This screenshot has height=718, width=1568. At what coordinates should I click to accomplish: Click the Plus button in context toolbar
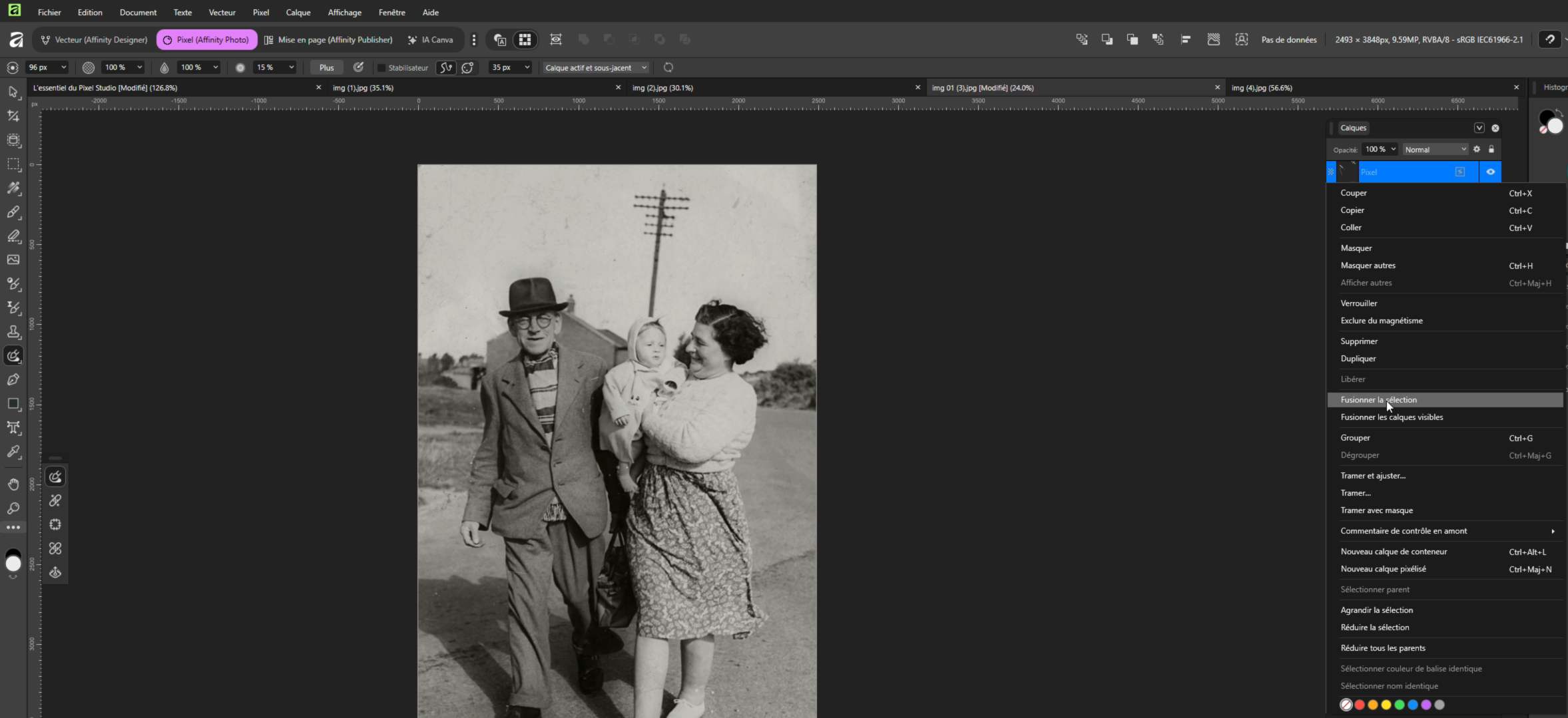coord(326,68)
